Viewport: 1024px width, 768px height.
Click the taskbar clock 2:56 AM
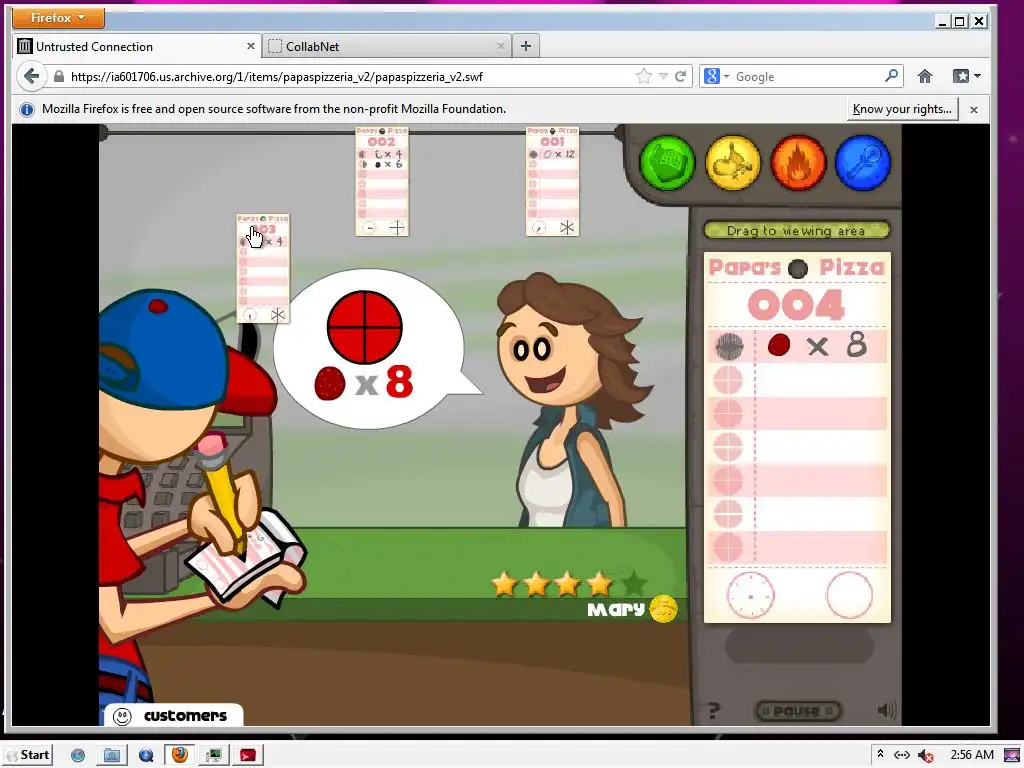pos(972,755)
